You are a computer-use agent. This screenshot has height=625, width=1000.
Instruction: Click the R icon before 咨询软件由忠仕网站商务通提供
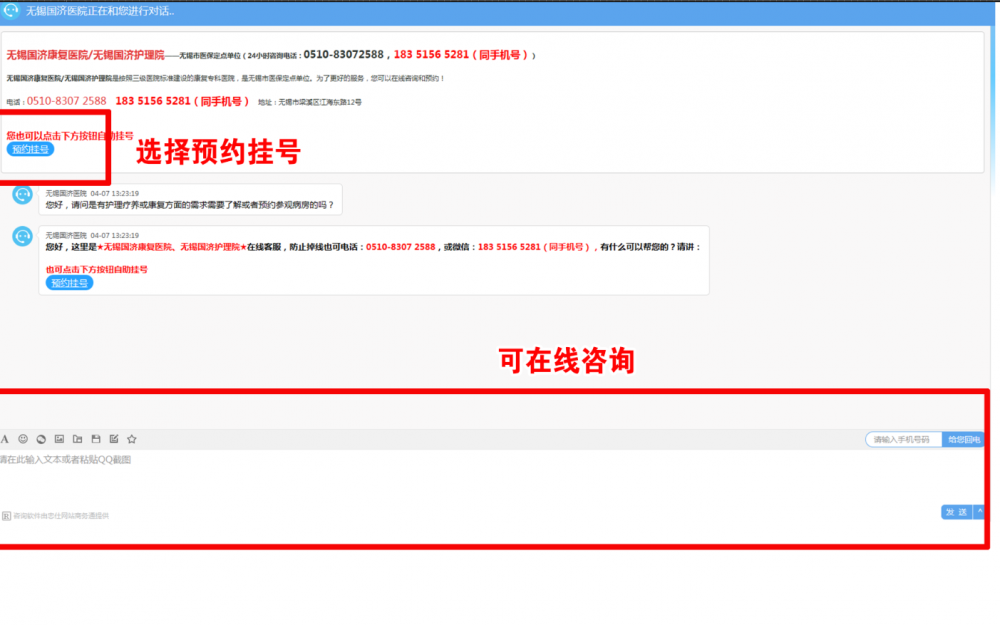click(x=6, y=516)
